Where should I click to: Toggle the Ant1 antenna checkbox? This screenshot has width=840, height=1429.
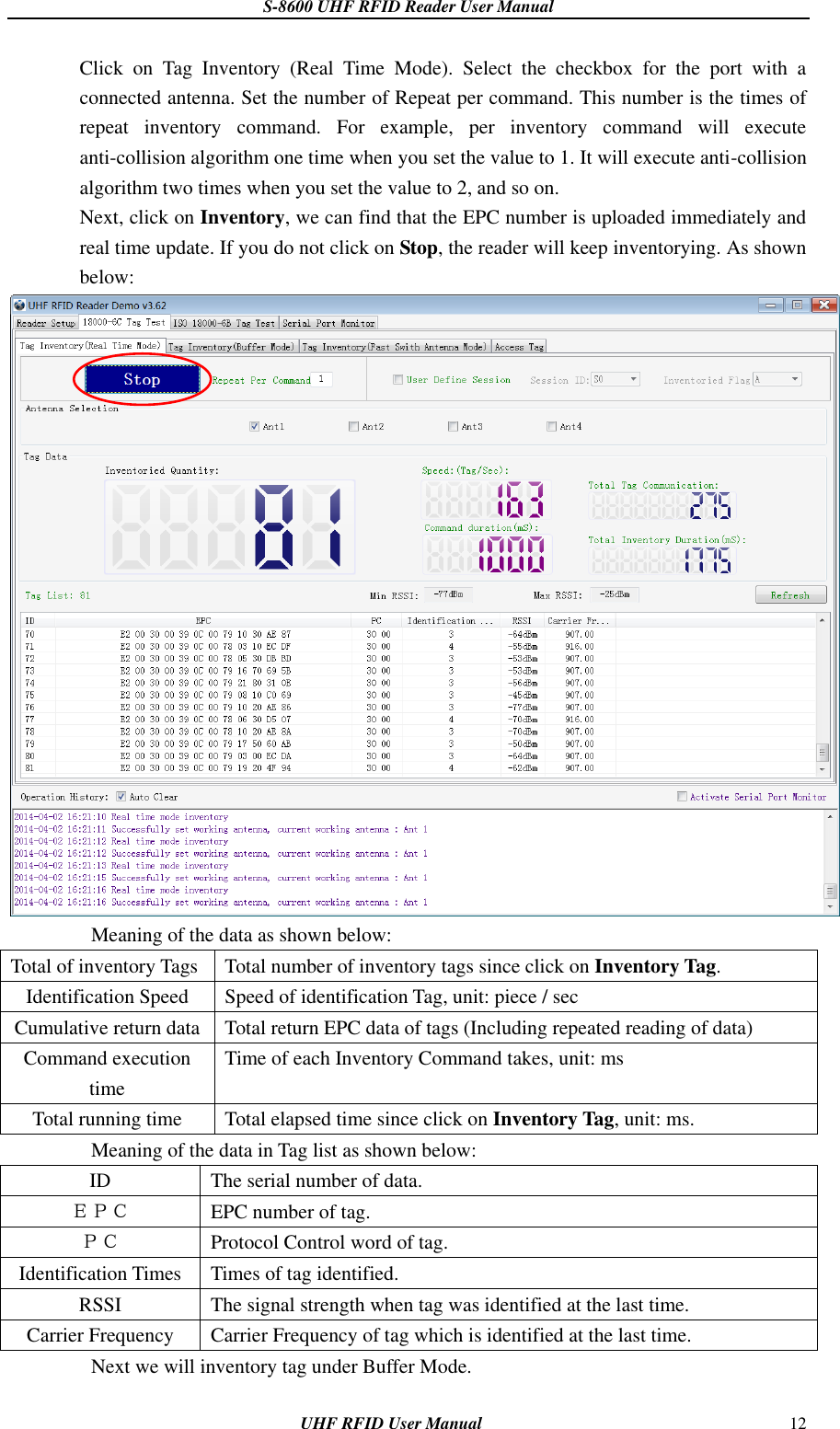[254, 426]
